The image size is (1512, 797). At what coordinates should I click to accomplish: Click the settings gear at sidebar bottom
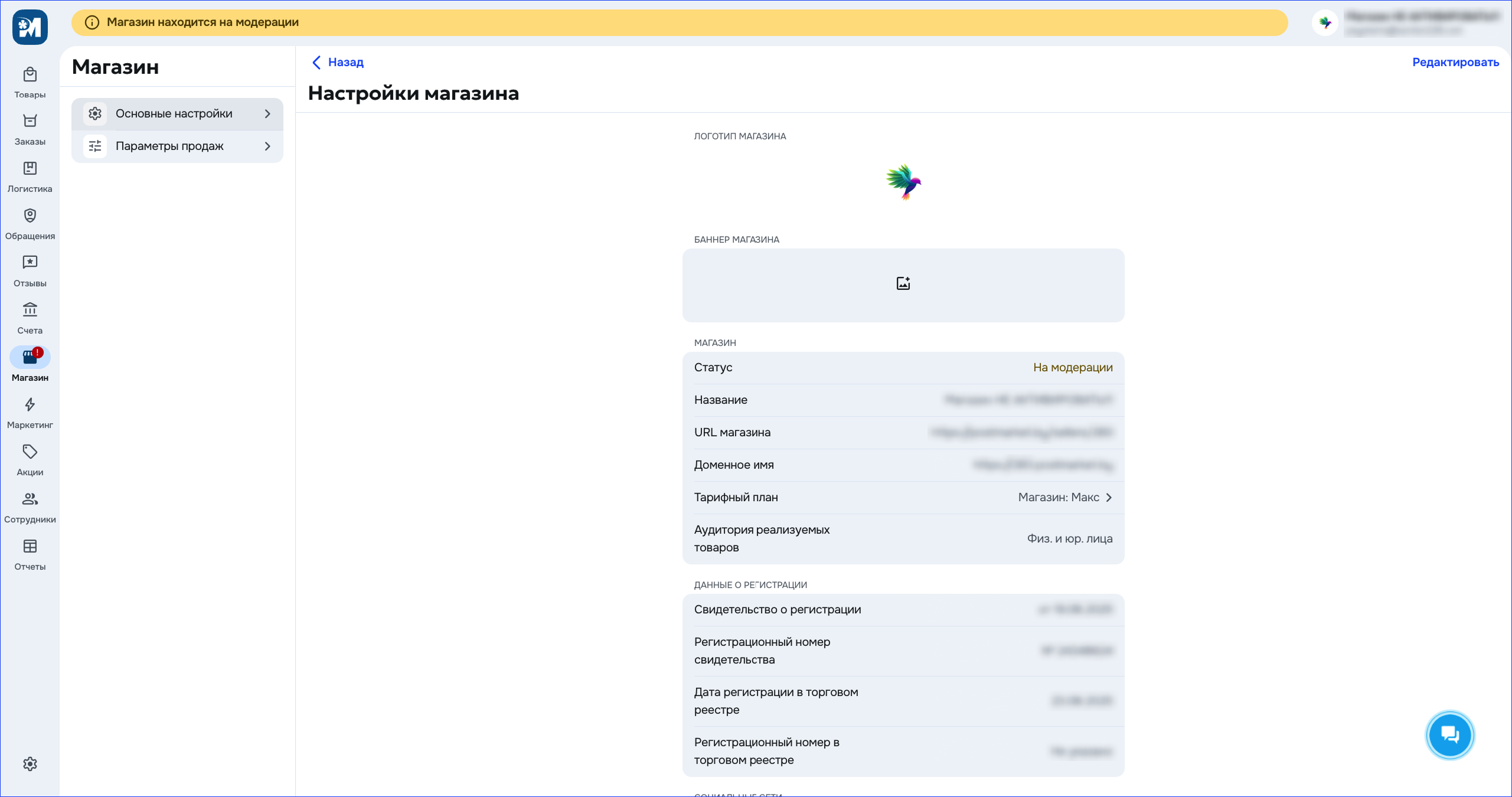click(x=30, y=764)
